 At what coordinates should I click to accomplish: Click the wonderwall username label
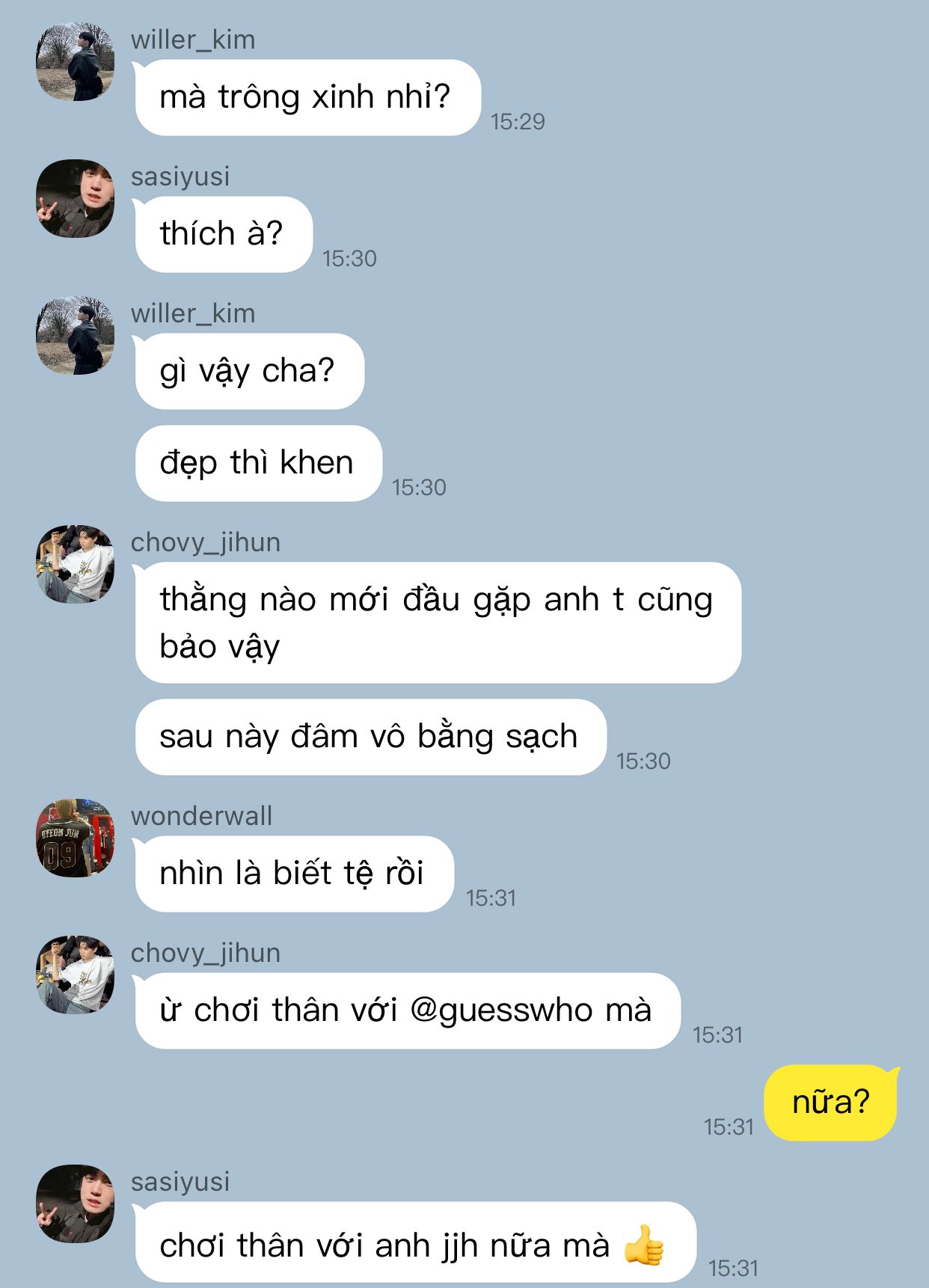point(202,816)
